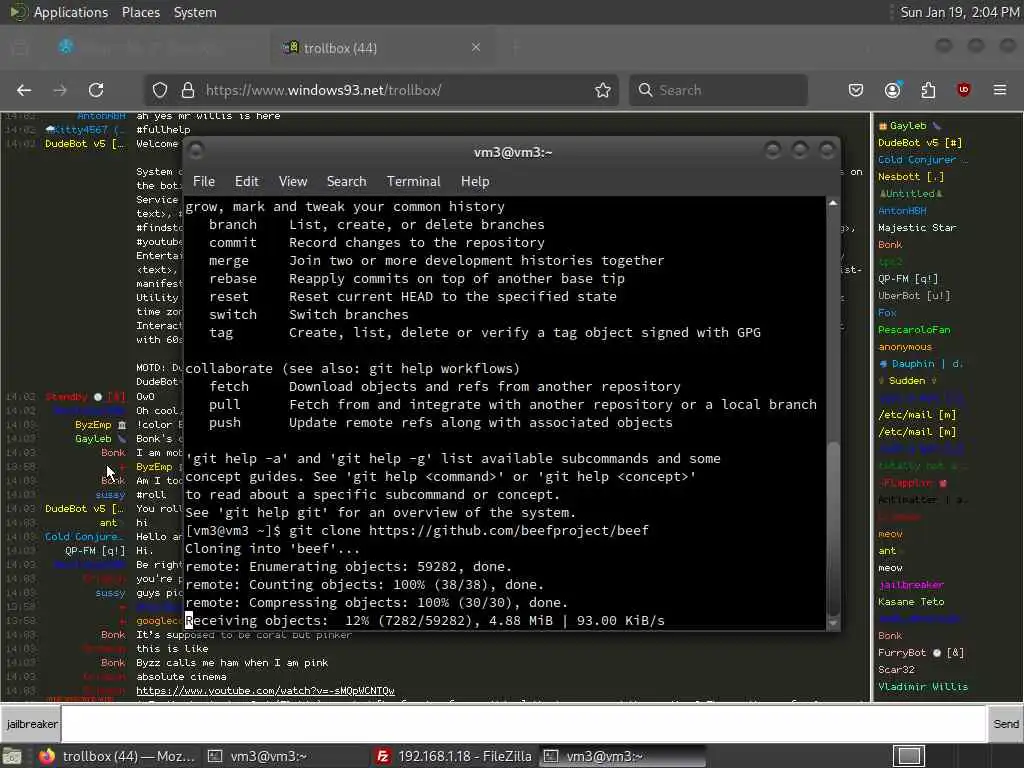This screenshot has width=1024, height=768.
Task: Open the uBlock Origin extension icon
Action: click(963, 90)
